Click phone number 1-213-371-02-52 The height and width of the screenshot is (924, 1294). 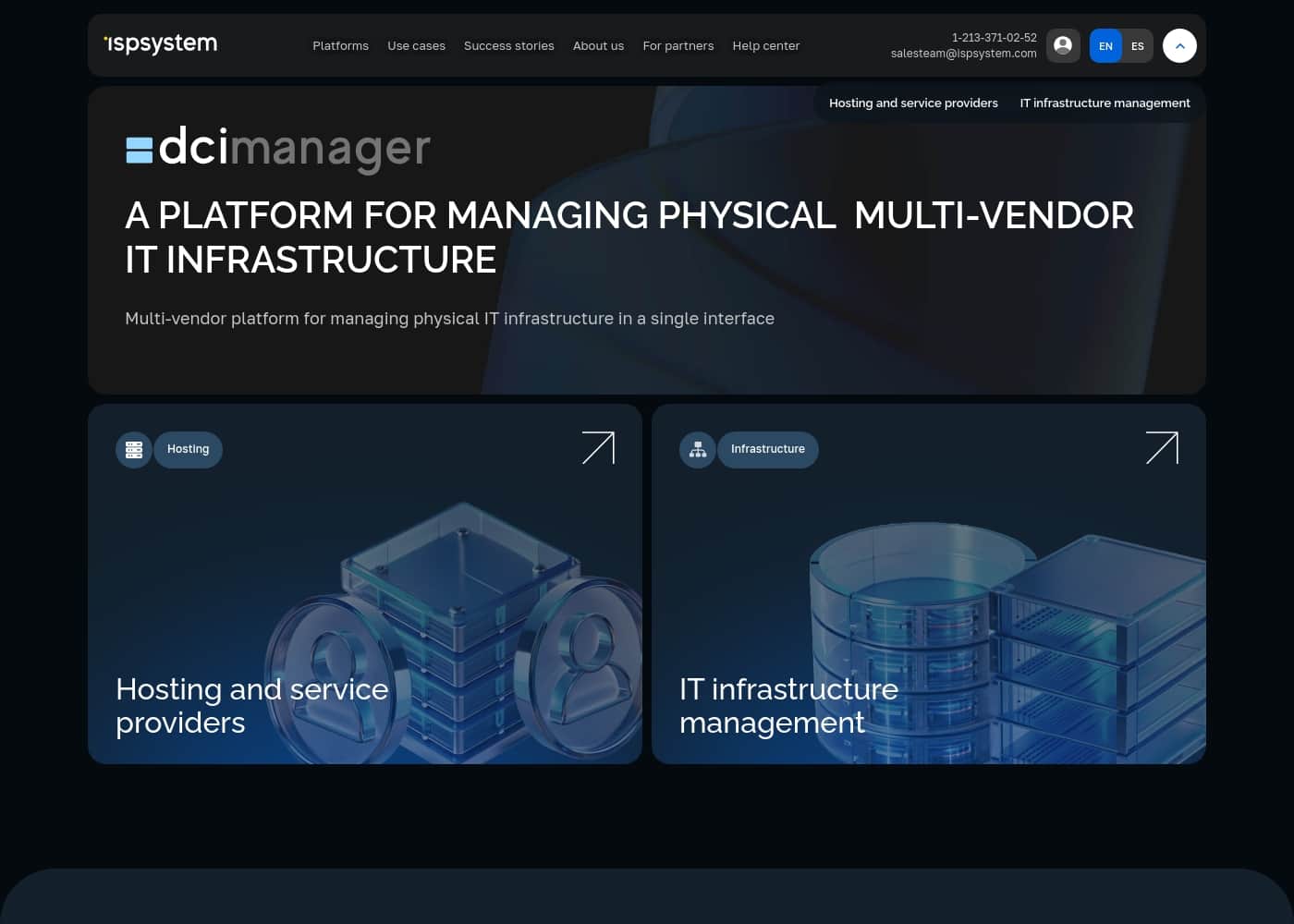[x=995, y=38]
